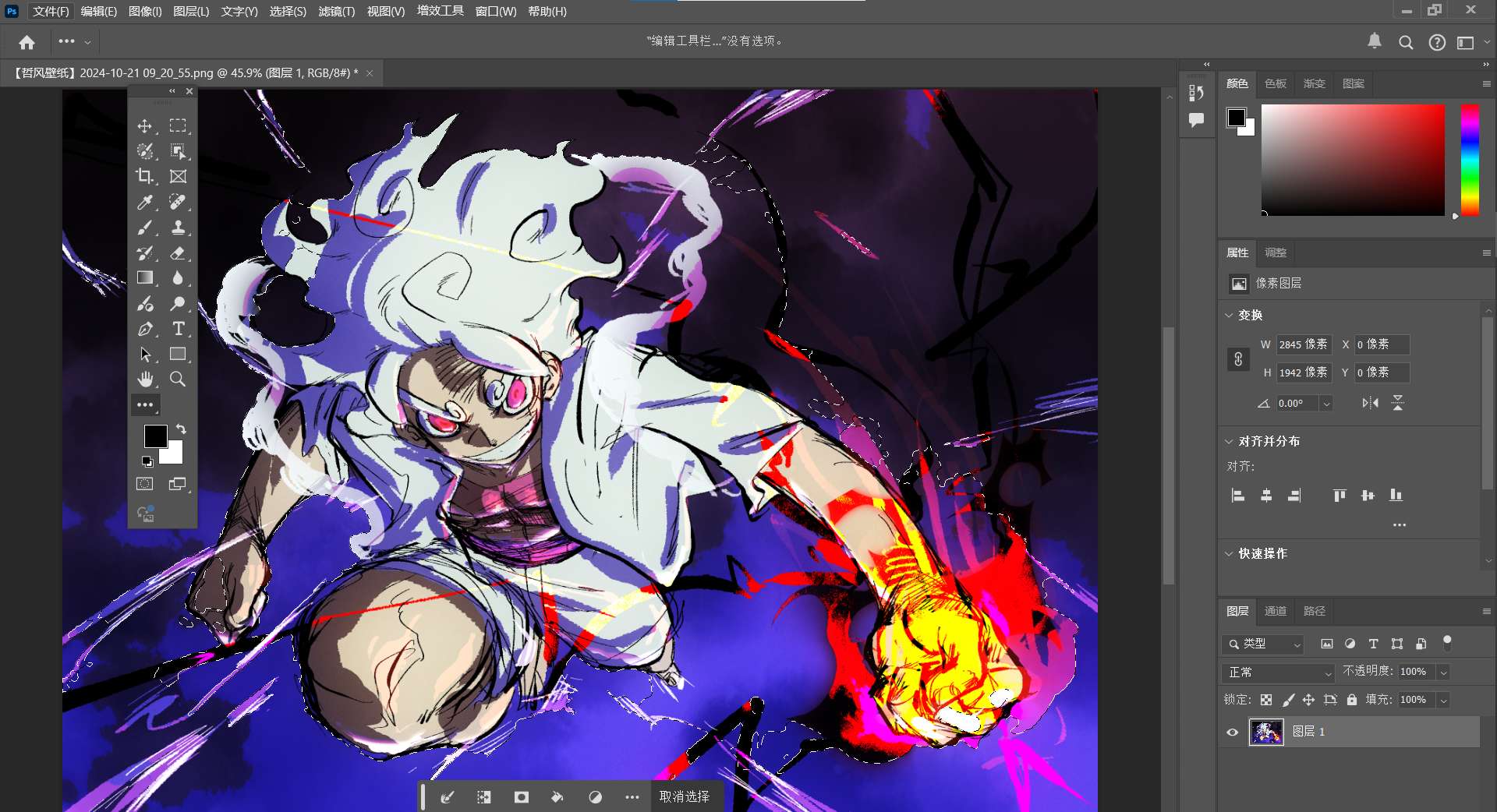
Task: Select the Gradient tool
Action: 145,277
